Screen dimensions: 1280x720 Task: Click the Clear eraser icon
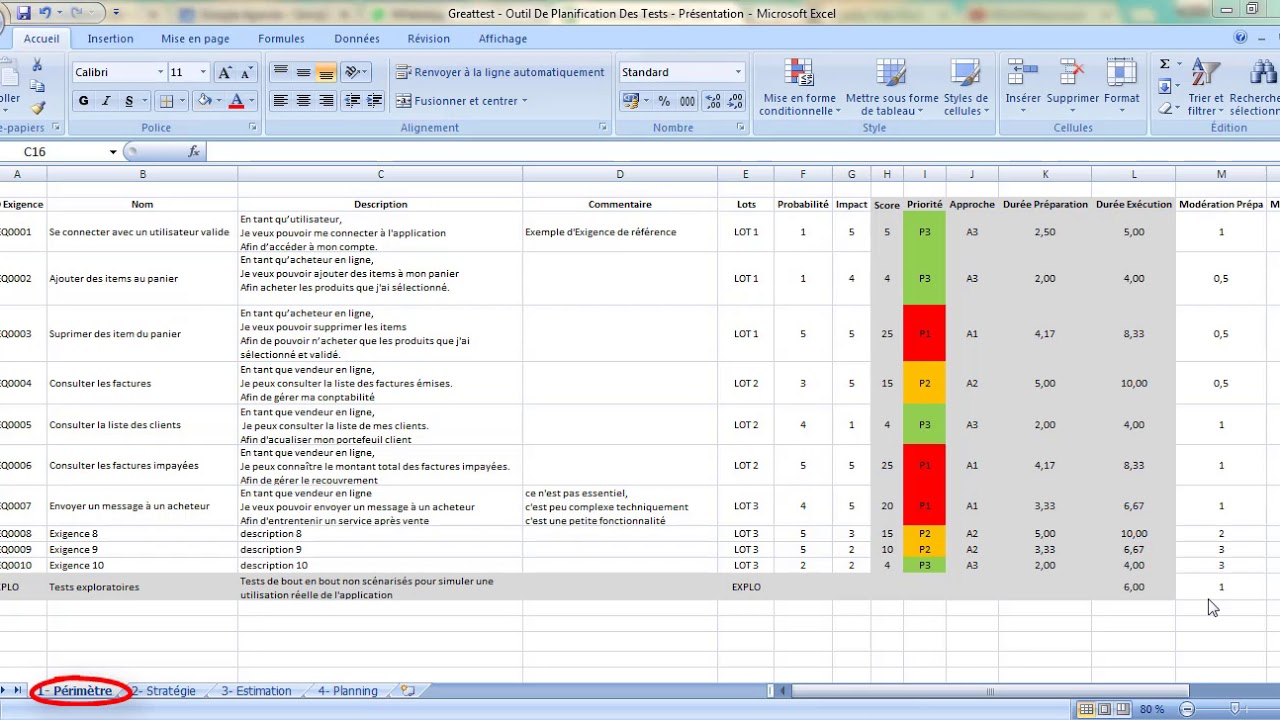1165,107
